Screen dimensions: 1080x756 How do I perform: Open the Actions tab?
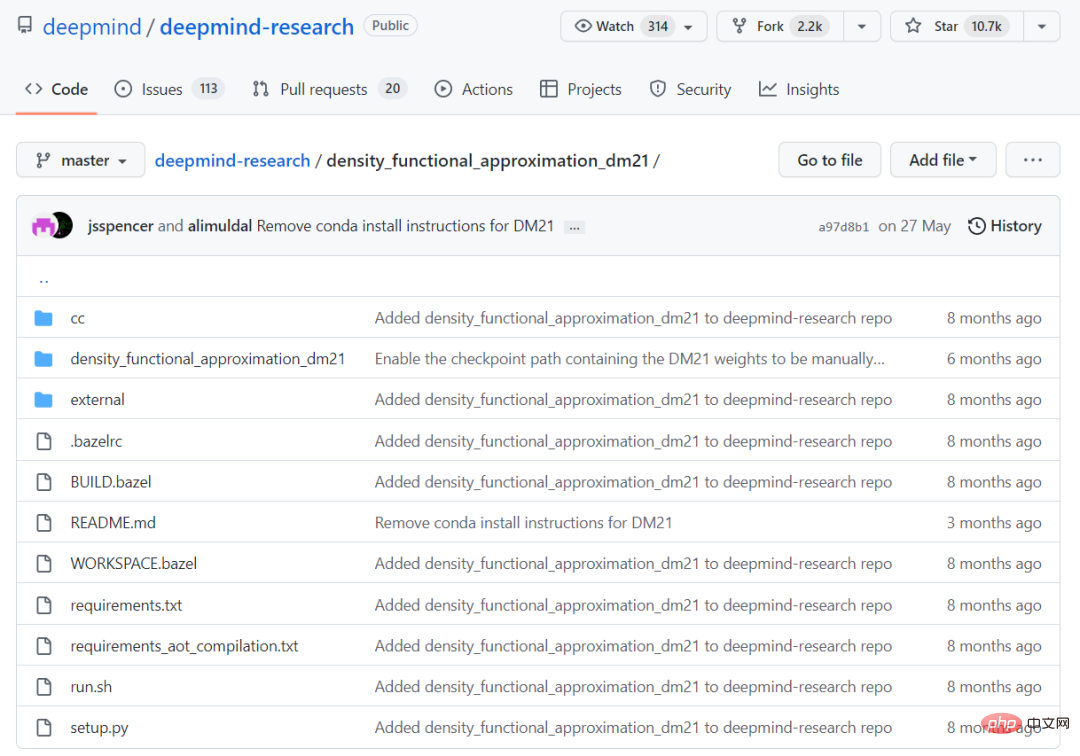(474, 90)
